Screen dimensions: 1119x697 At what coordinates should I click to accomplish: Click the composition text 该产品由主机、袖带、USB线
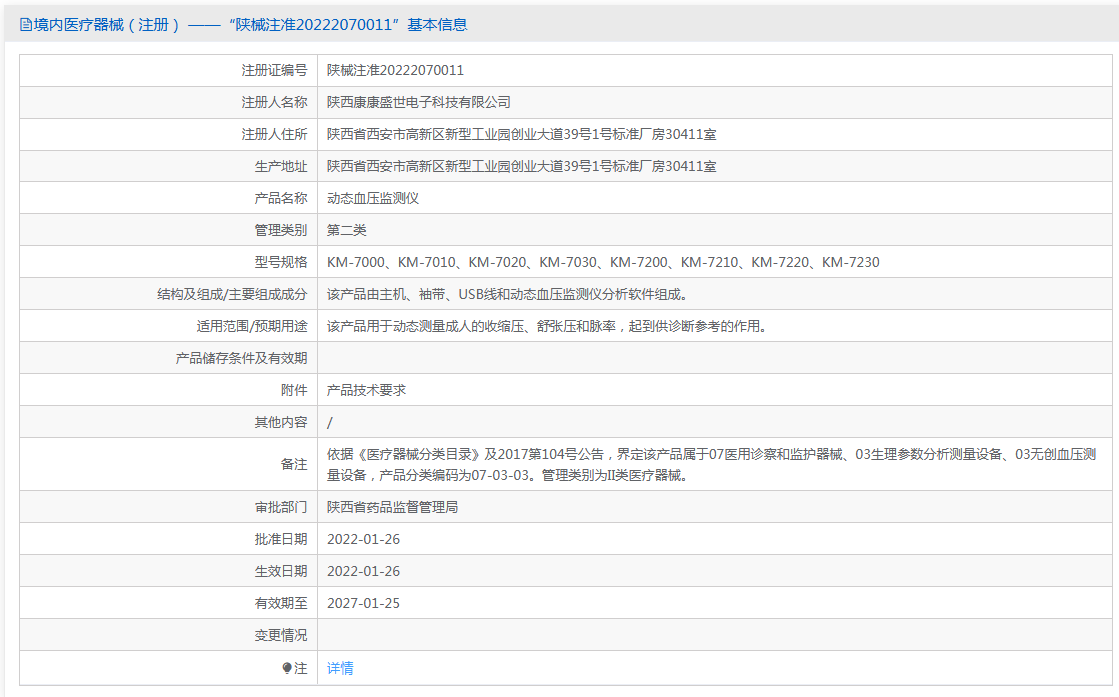point(507,295)
